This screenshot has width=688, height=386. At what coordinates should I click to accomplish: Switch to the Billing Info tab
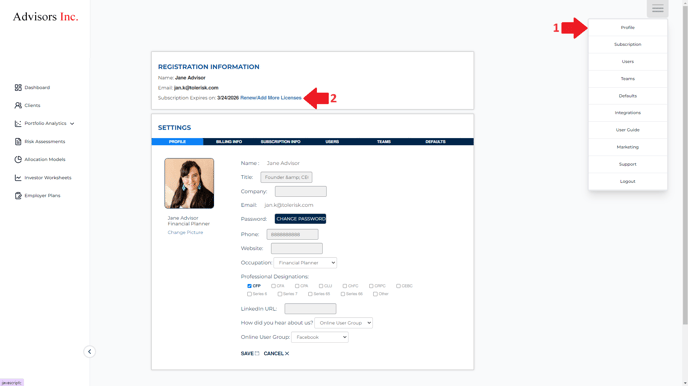[x=229, y=142]
